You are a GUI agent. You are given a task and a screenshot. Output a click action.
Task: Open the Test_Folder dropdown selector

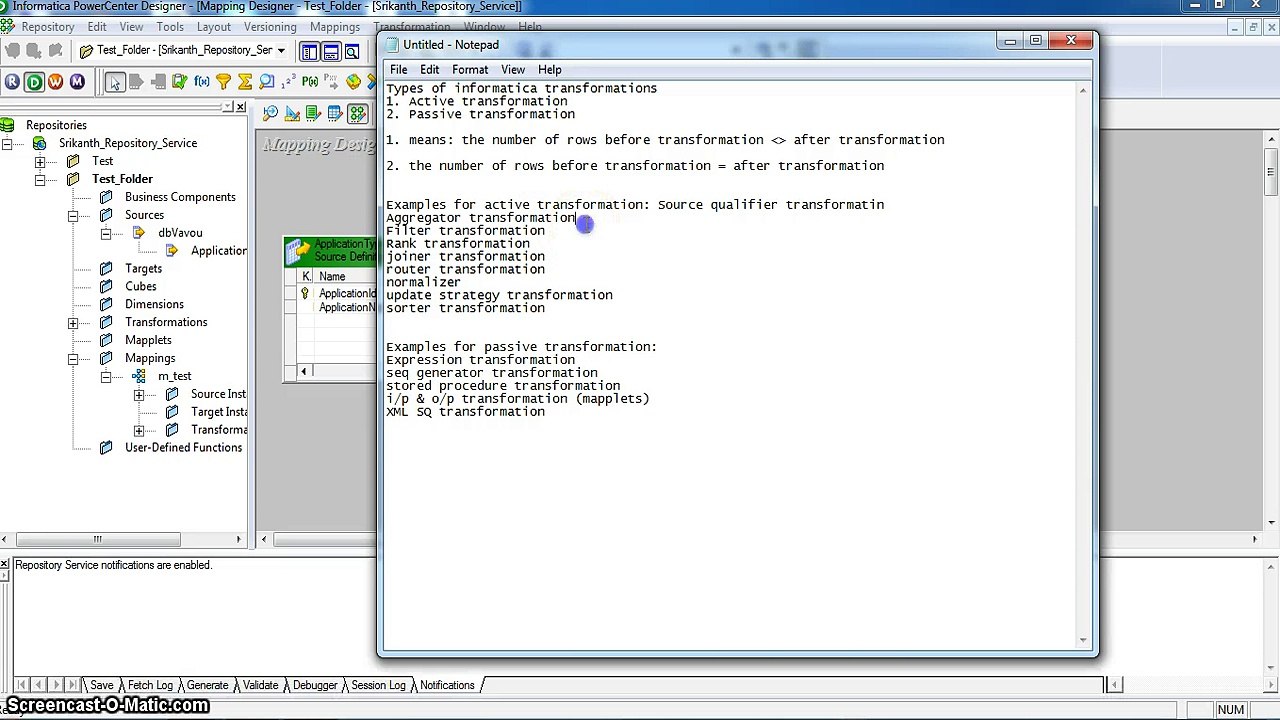tap(281, 51)
